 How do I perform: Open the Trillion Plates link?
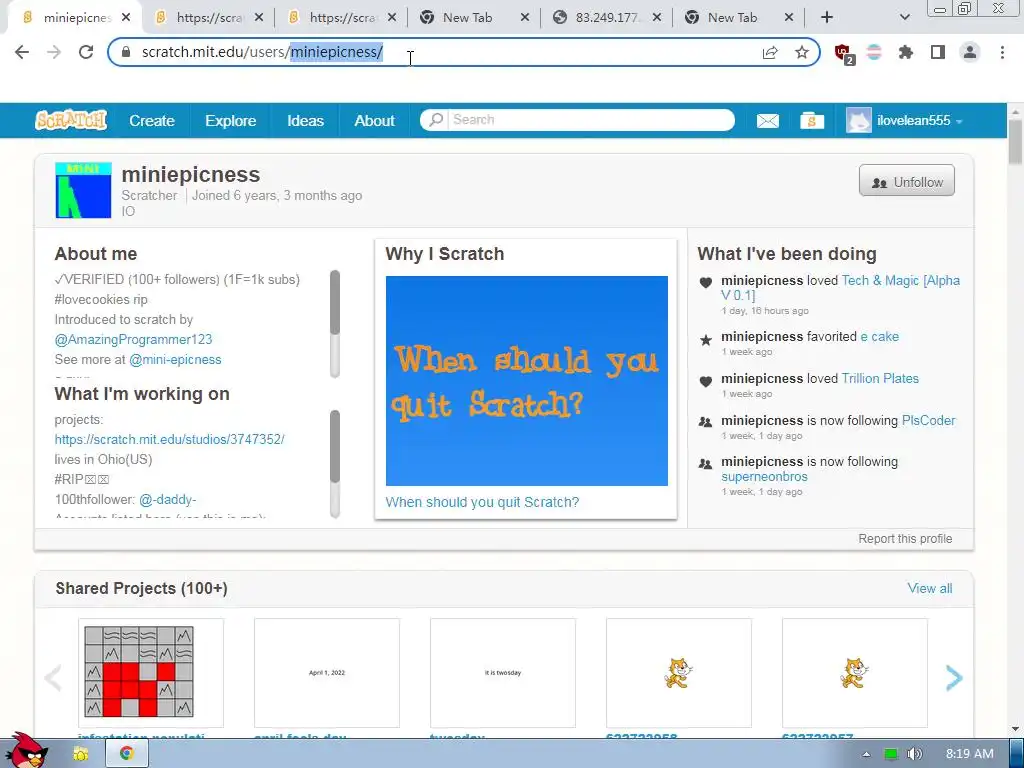[880, 379]
